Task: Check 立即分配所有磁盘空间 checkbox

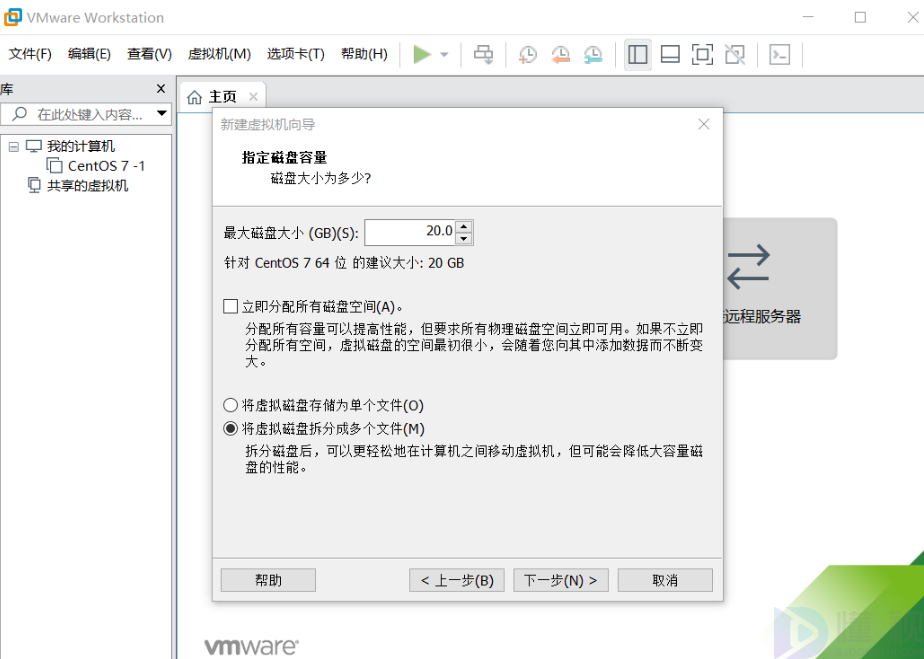Action: point(231,306)
